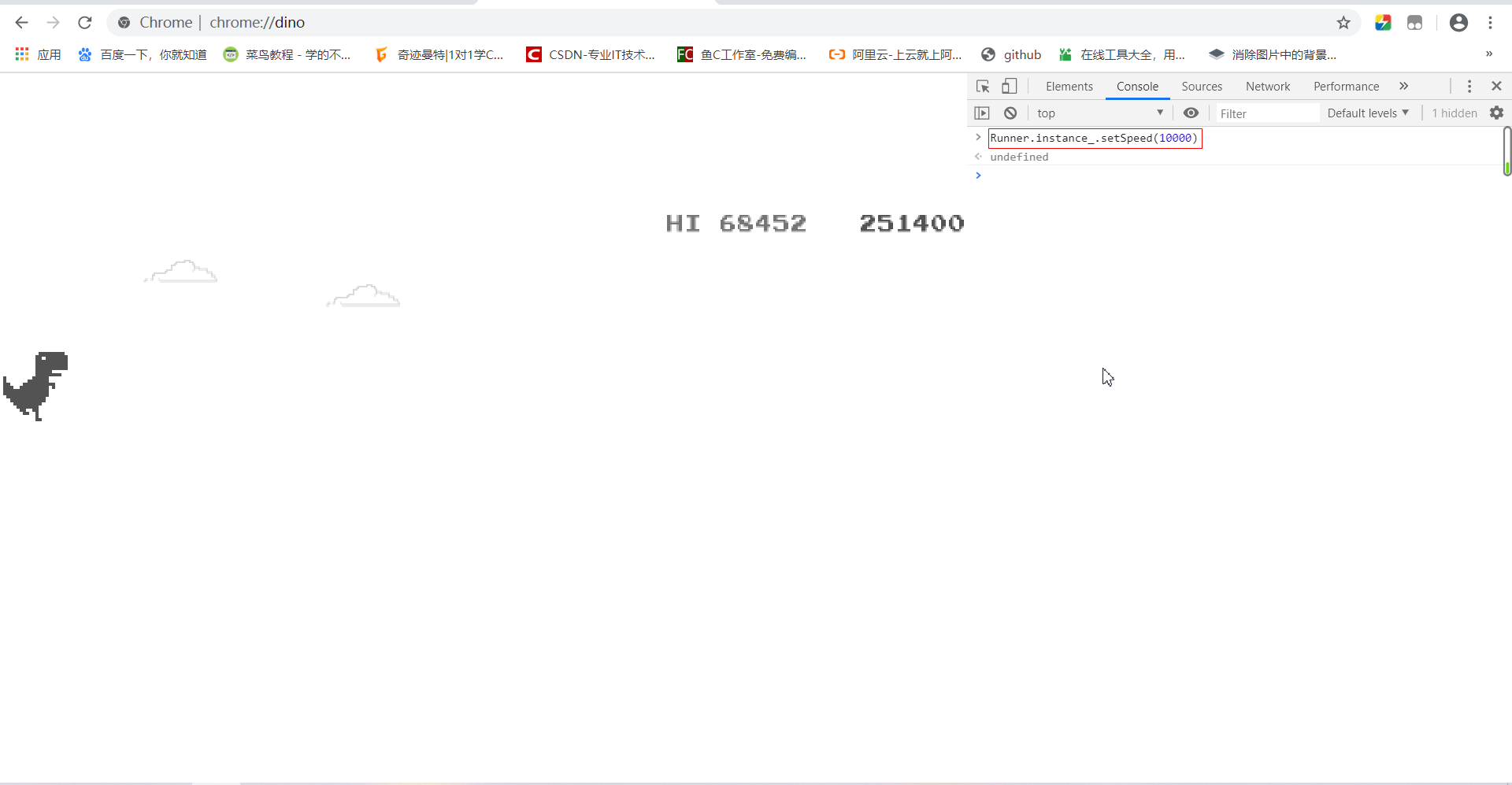Open the Network panel
This screenshot has width=1512, height=785.
[x=1268, y=87]
